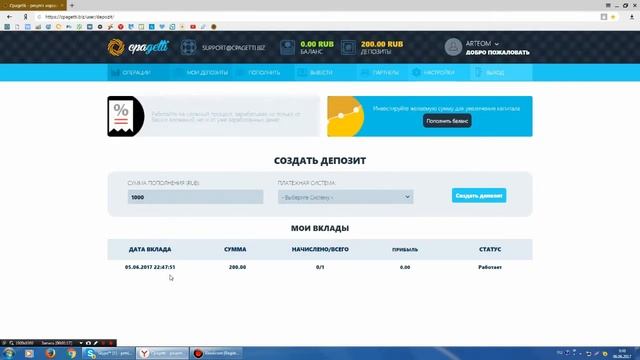Click the first bookmark icon in bookmarks bar

[7, 27]
